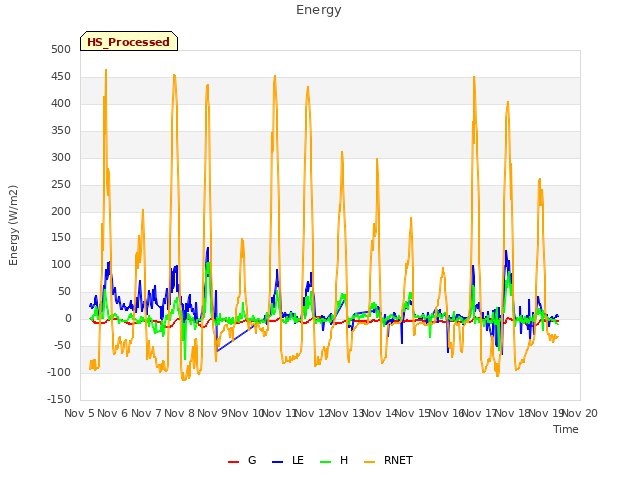
Task: Click the Nov 8 x-axis tick label
Action: (x=179, y=413)
